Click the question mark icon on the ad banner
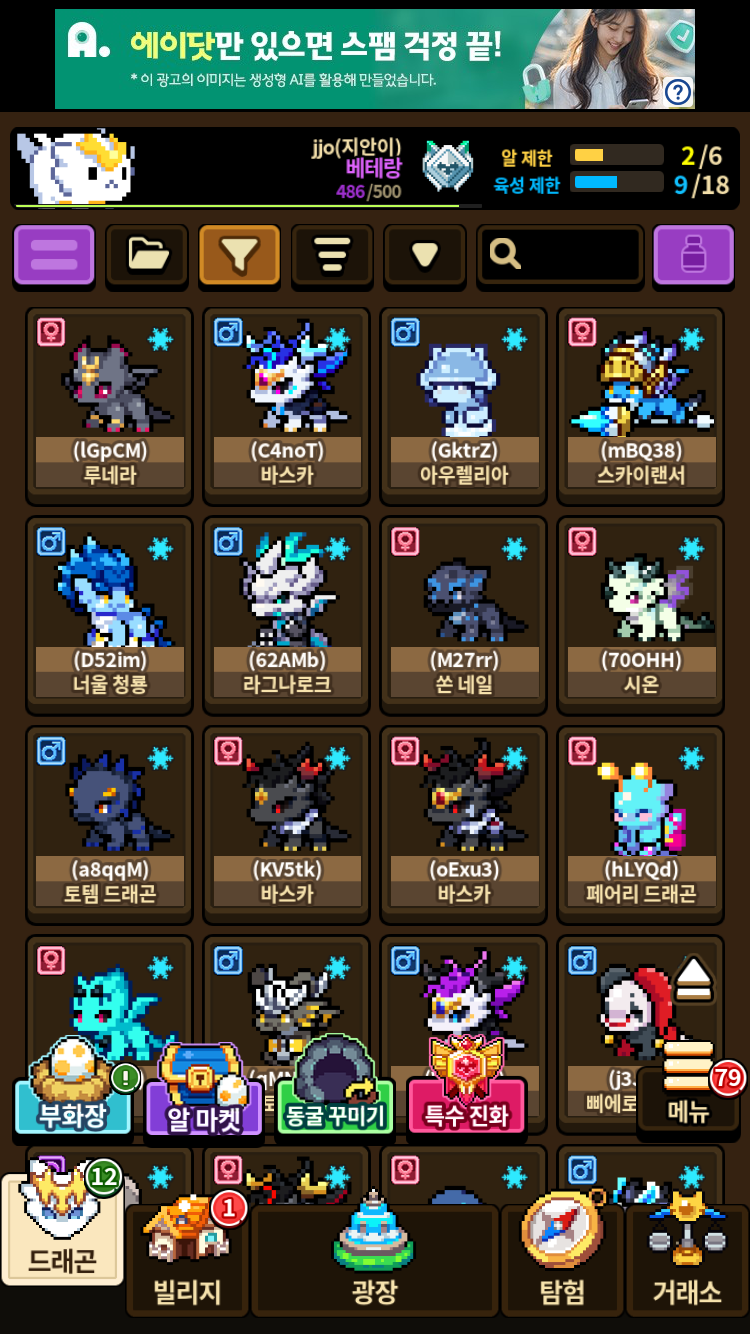Image resolution: width=750 pixels, height=1334 pixels. (678, 92)
